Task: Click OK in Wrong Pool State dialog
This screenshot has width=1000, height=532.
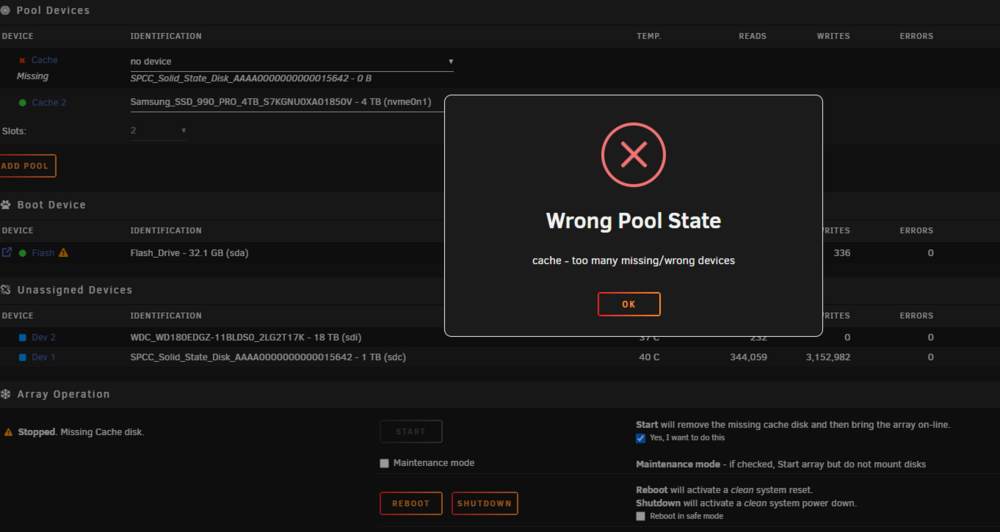Action: [x=629, y=304]
